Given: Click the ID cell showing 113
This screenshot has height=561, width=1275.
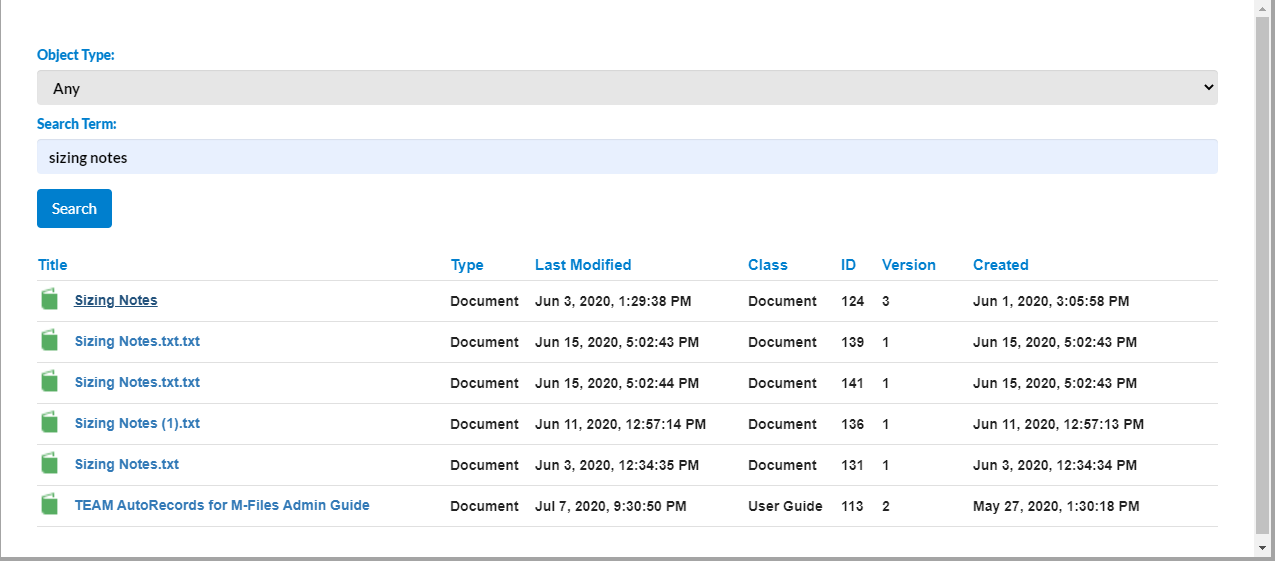Looking at the screenshot, I should coord(852,506).
